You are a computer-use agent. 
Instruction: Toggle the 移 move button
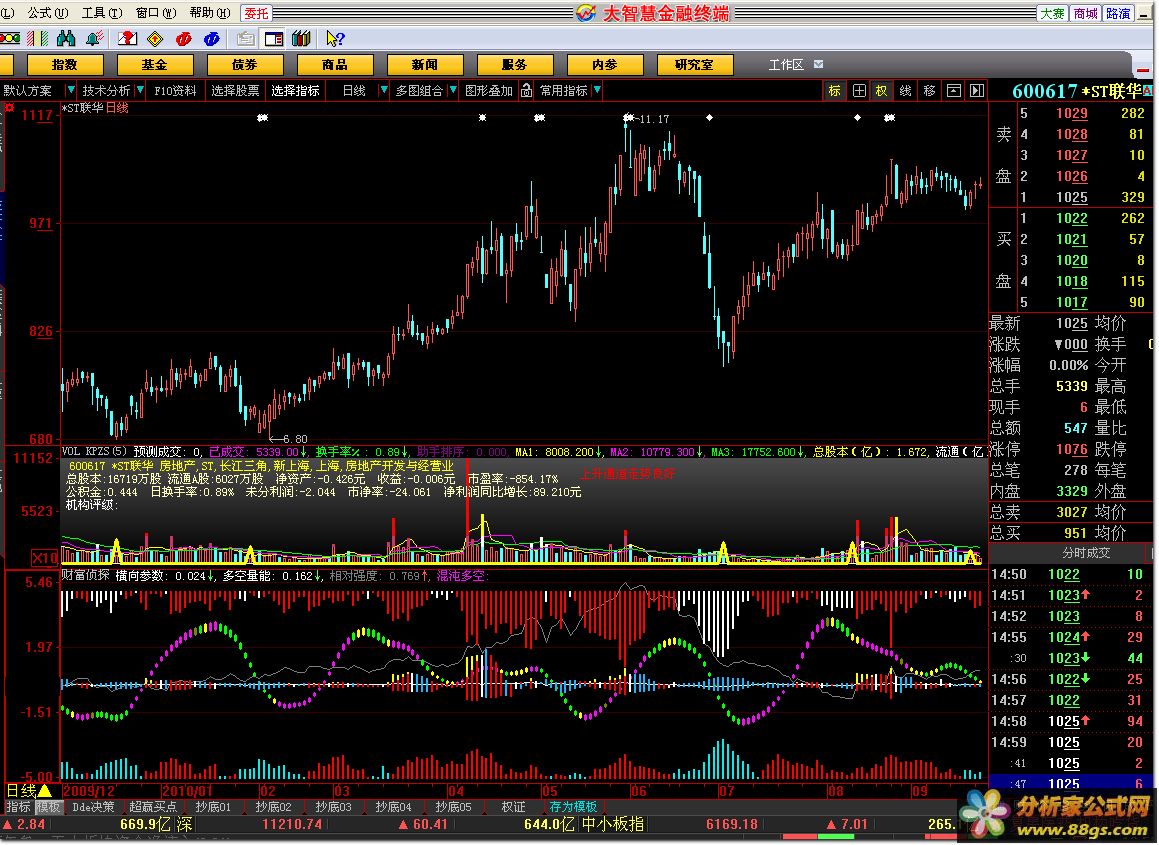pyautogui.click(x=929, y=90)
